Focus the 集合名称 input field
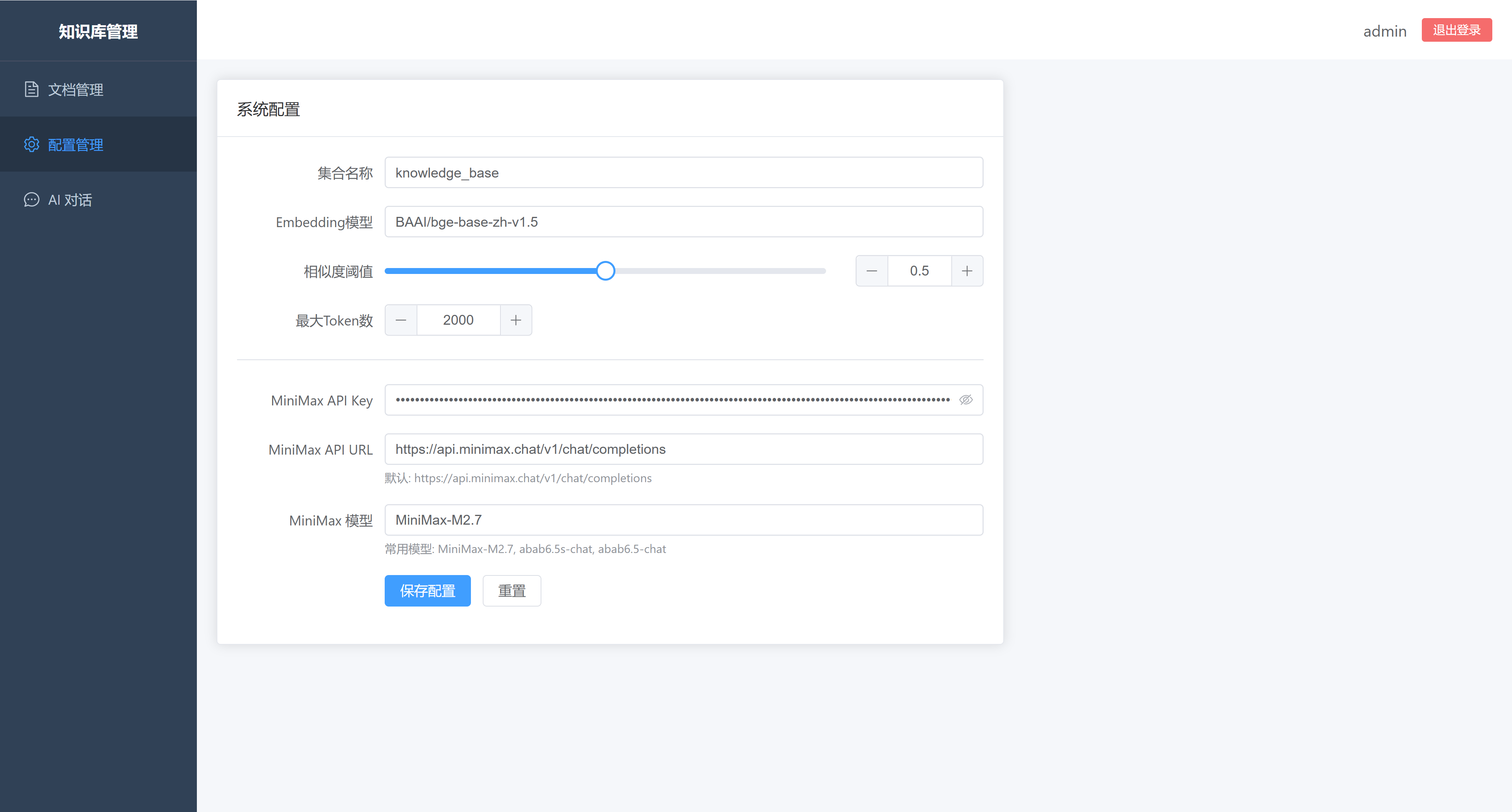This screenshot has height=812, width=1512. pyautogui.click(x=684, y=172)
